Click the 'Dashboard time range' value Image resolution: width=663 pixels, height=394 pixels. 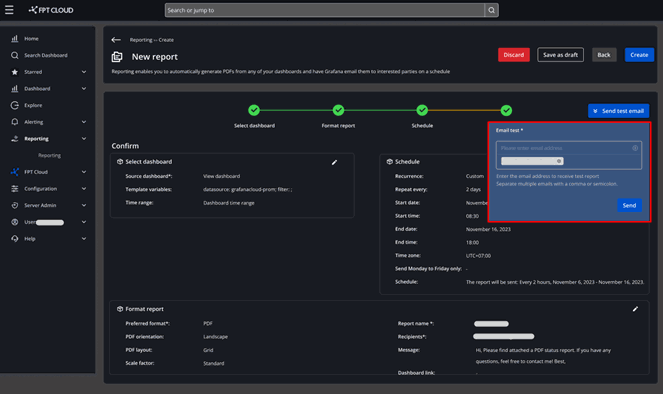pyautogui.click(x=229, y=203)
